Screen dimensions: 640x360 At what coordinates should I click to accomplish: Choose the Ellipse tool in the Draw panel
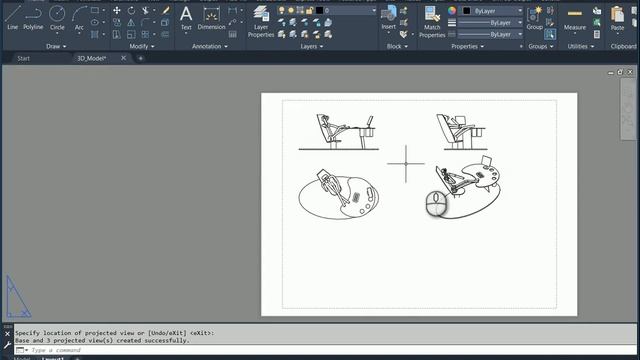(95, 22)
